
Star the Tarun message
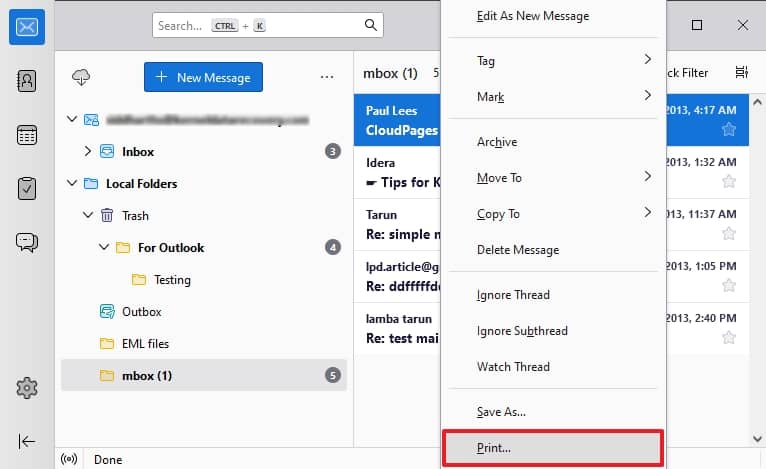(x=729, y=234)
